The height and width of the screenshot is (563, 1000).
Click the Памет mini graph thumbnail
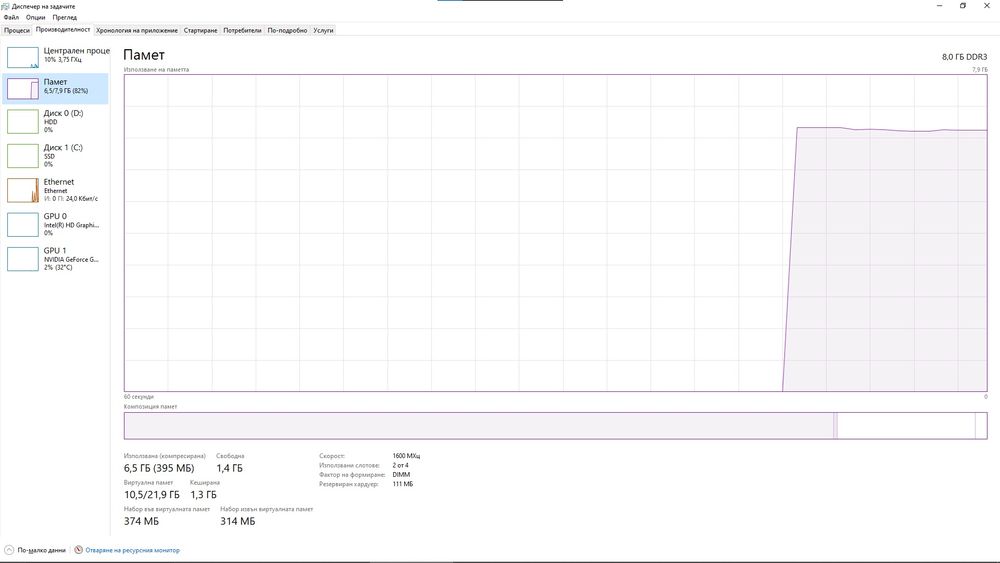pos(23,89)
